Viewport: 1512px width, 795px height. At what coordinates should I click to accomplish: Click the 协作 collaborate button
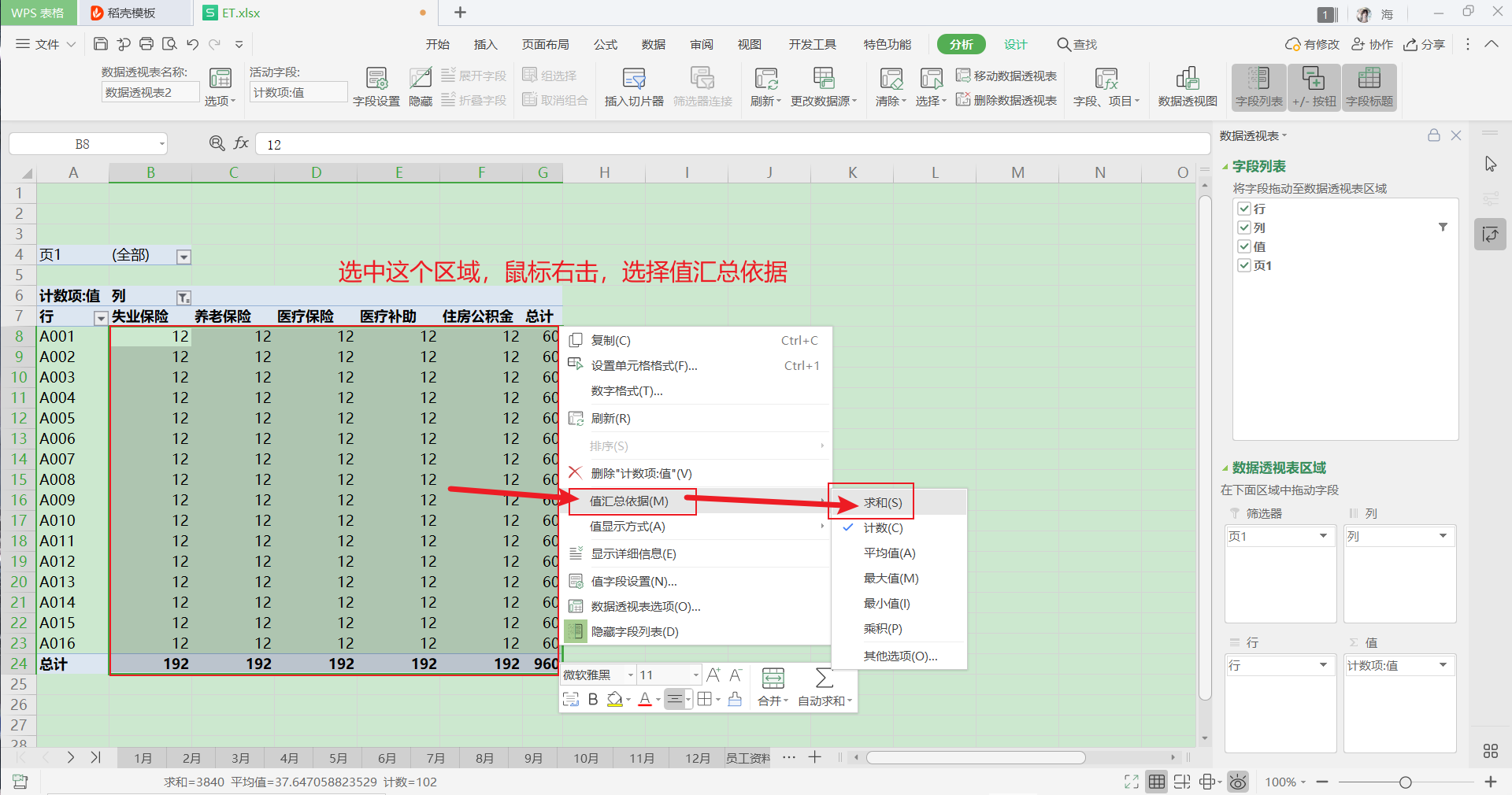click(x=1372, y=44)
